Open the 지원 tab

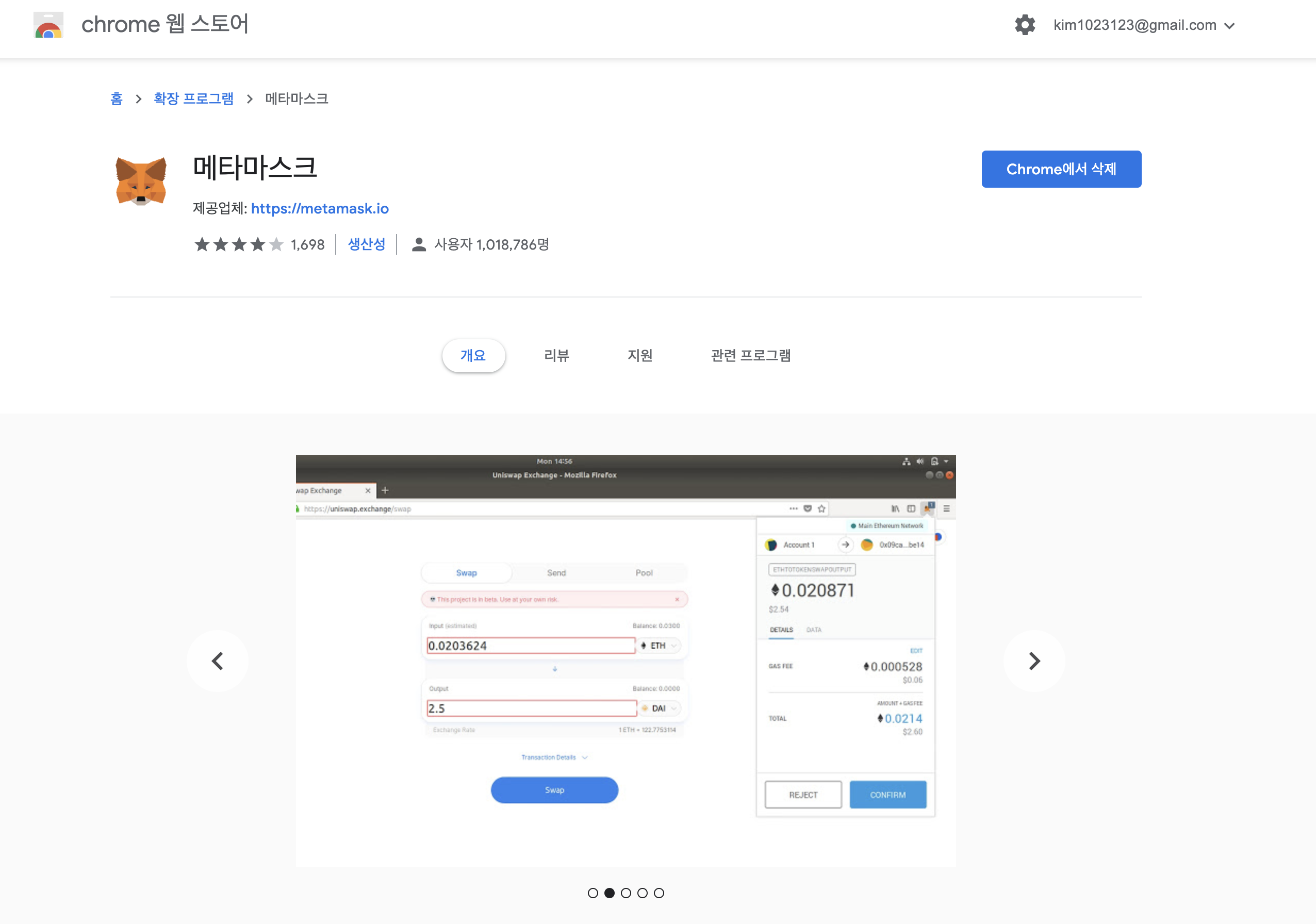point(639,355)
